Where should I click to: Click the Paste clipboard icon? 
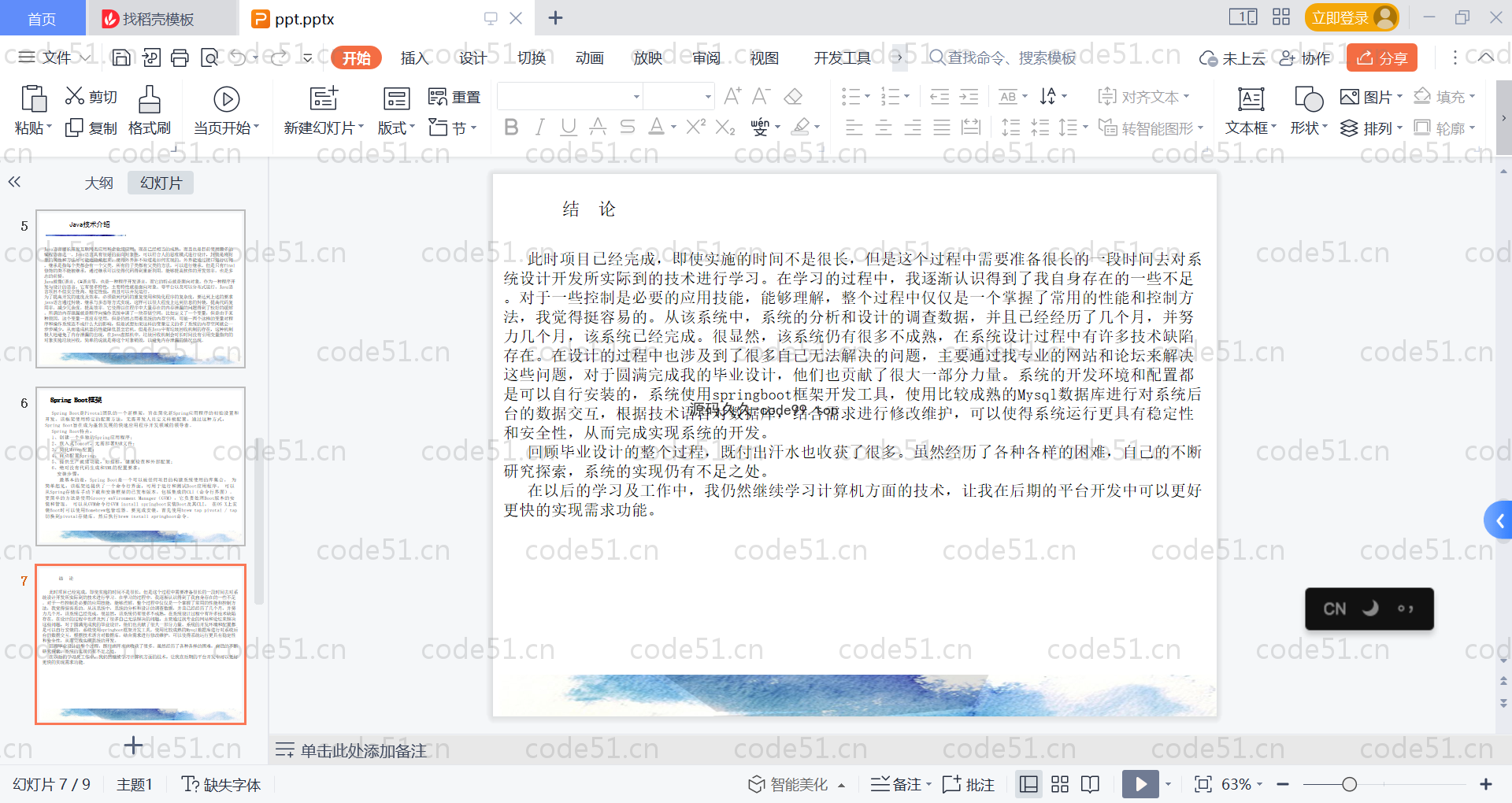pyautogui.click(x=33, y=99)
